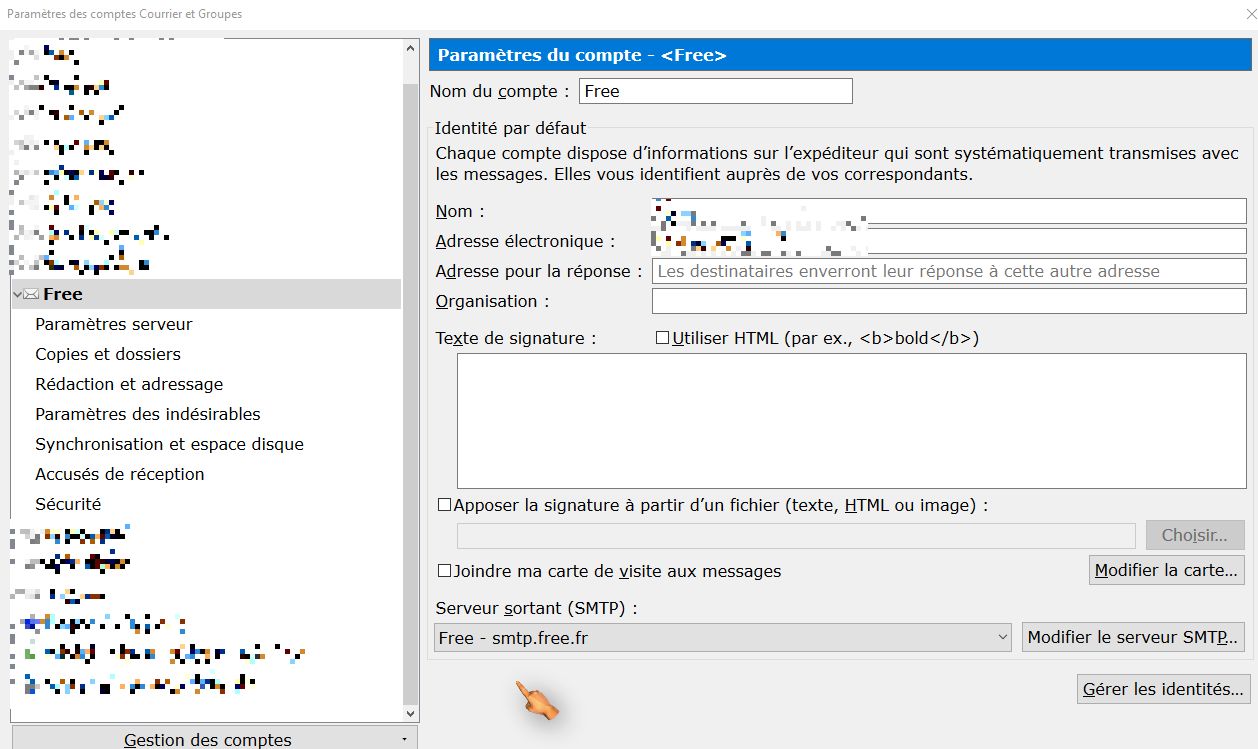Click the account list scroll-down arrow

coord(410,713)
